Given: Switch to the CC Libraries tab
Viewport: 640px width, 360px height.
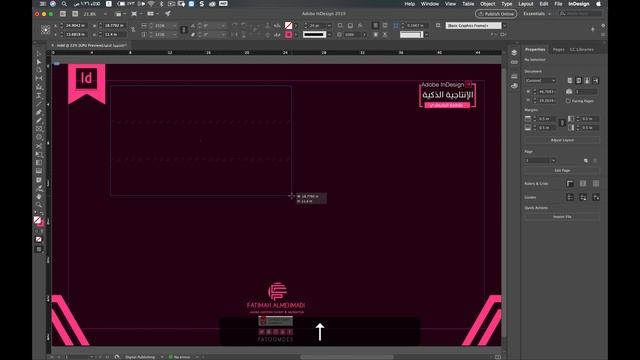Looking at the screenshot, I should click(x=582, y=49).
